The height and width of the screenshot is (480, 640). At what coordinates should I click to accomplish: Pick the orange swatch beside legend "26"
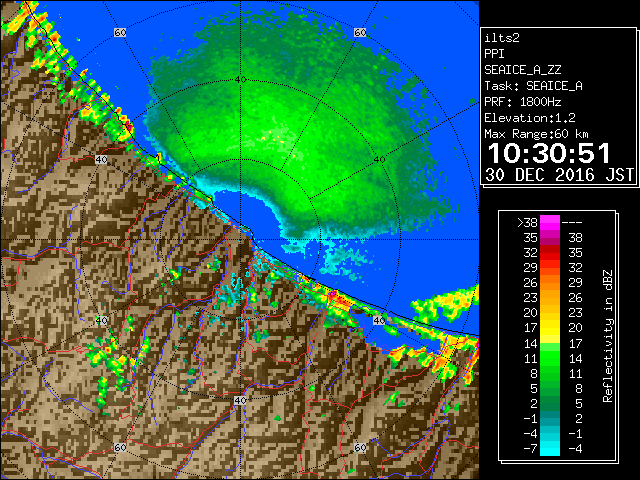550,282
